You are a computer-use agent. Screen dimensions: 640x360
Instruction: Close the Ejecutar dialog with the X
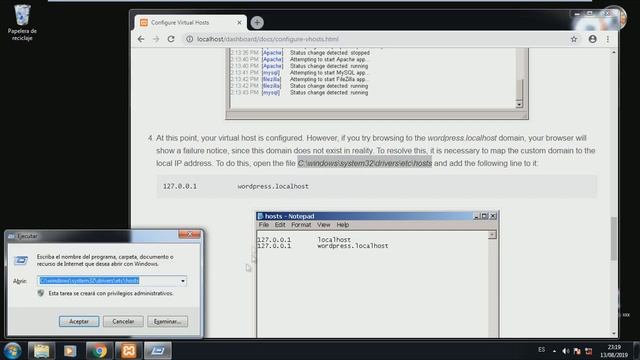coord(189,234)
